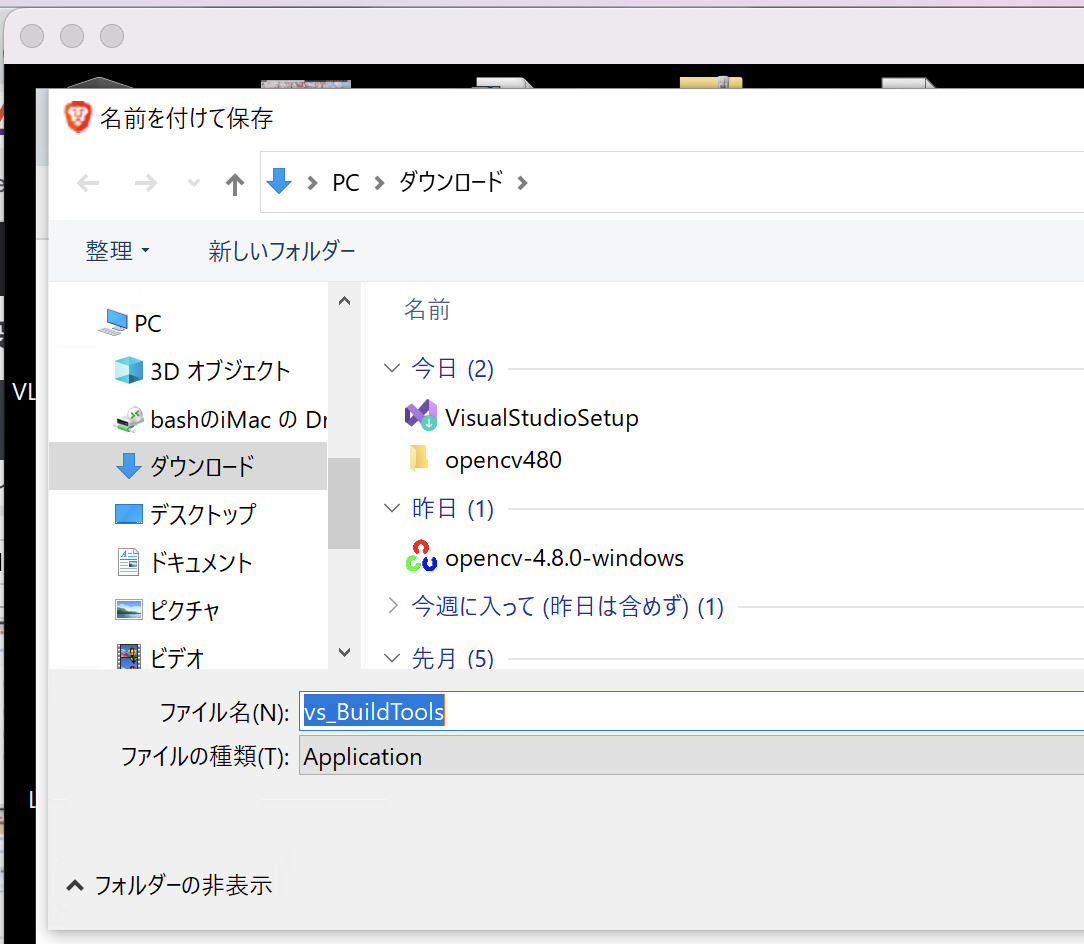Click the sidebar ダウンロード arrow icon
This screenshot has width=1084, height=944.
coord(129,466)
